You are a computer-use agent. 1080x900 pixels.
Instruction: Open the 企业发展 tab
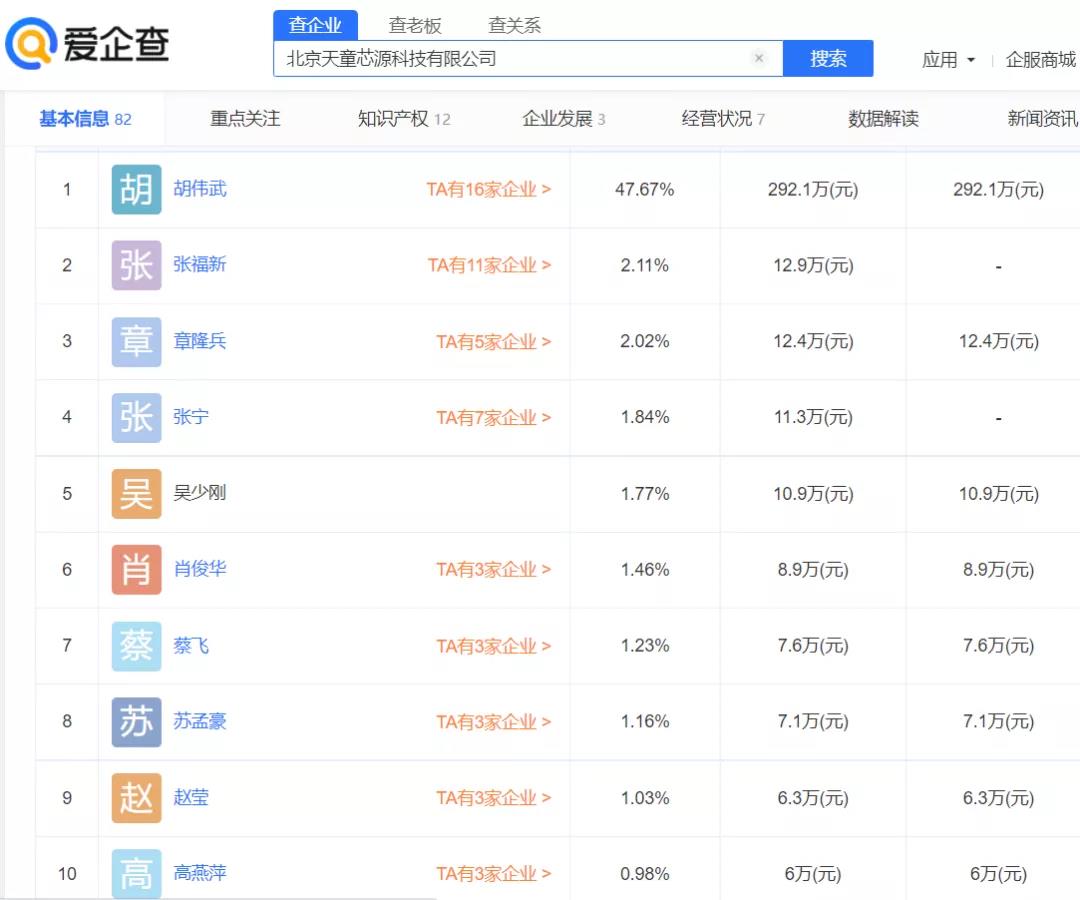tap(563, 118)
